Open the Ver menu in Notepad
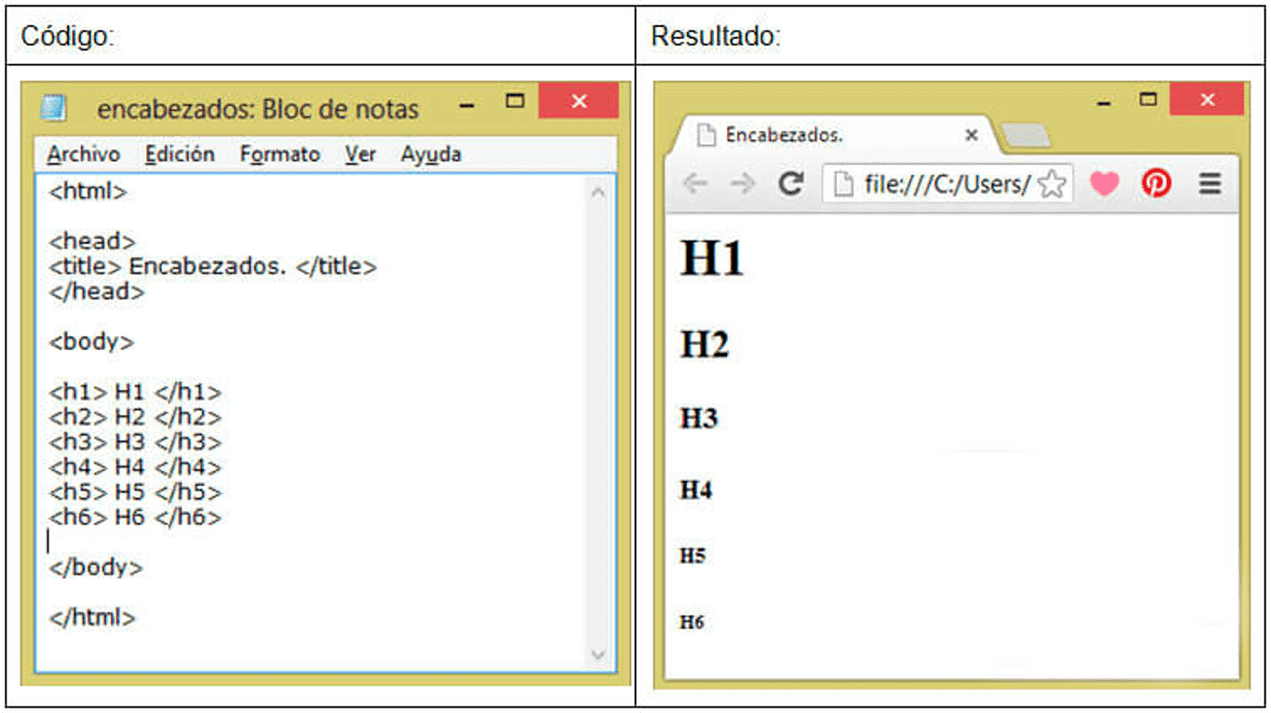 tap(360, 153)
